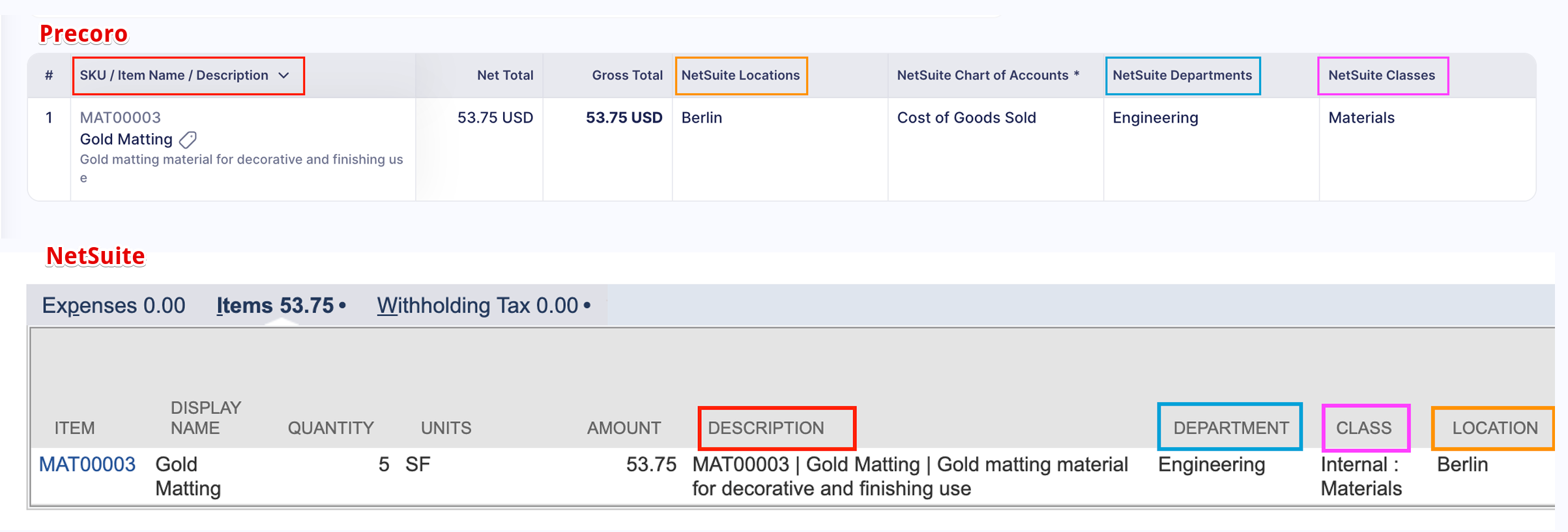The width and height of the screenshot is (1568, 532).
Task: Select the NetSuite Classes column header
Action: 1381,76
